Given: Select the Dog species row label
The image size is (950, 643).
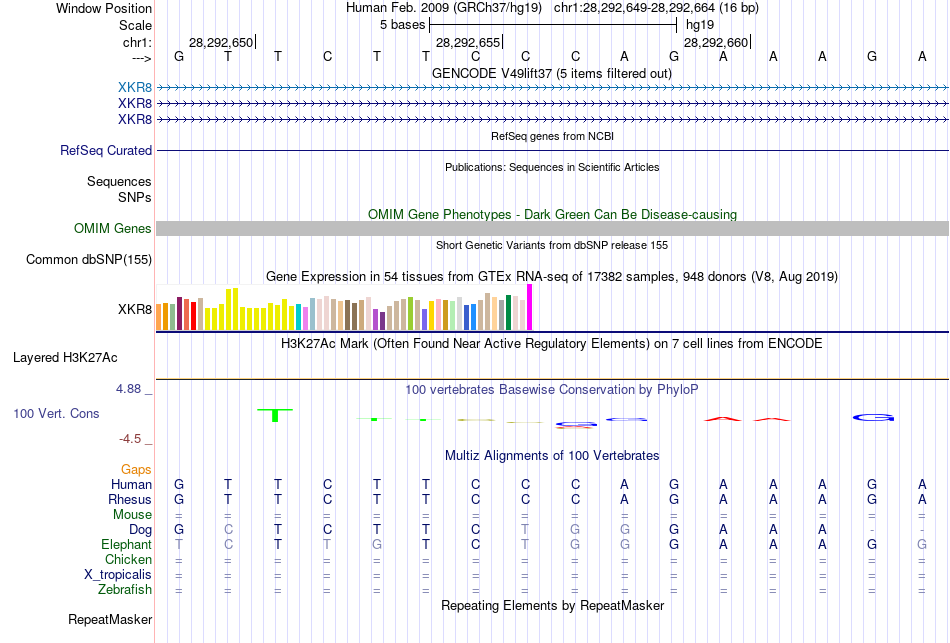Looking at the screenshot, I should [x=140, y=530].
